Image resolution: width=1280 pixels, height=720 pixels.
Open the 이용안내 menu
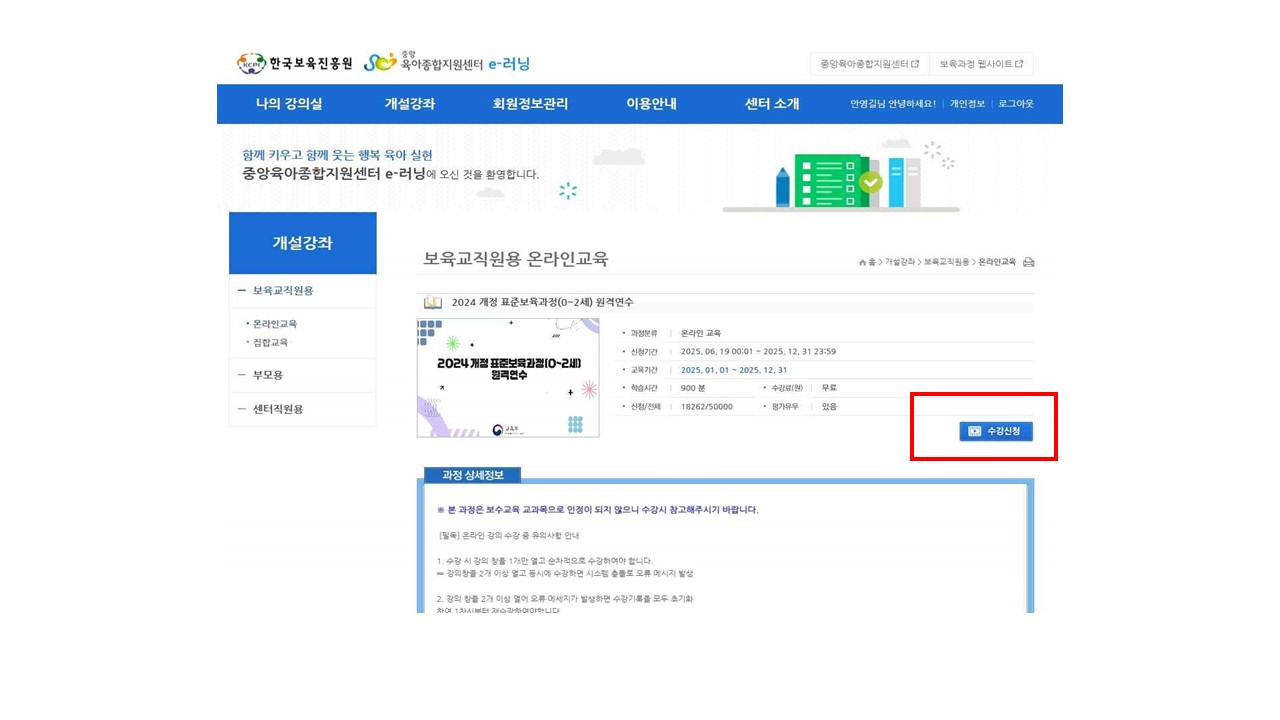click(651, 104)
